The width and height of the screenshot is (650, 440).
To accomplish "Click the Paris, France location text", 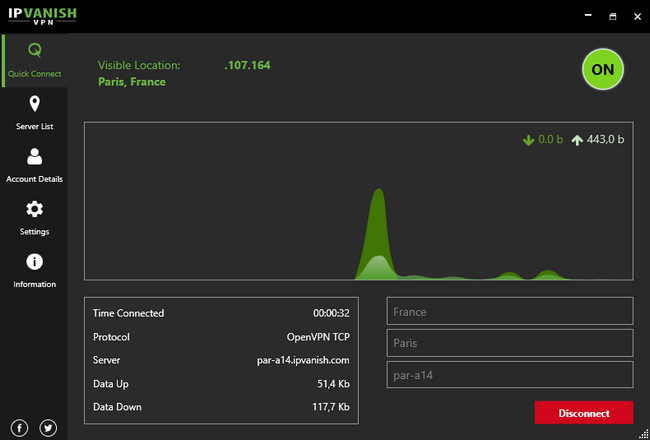I will (132, 82).
